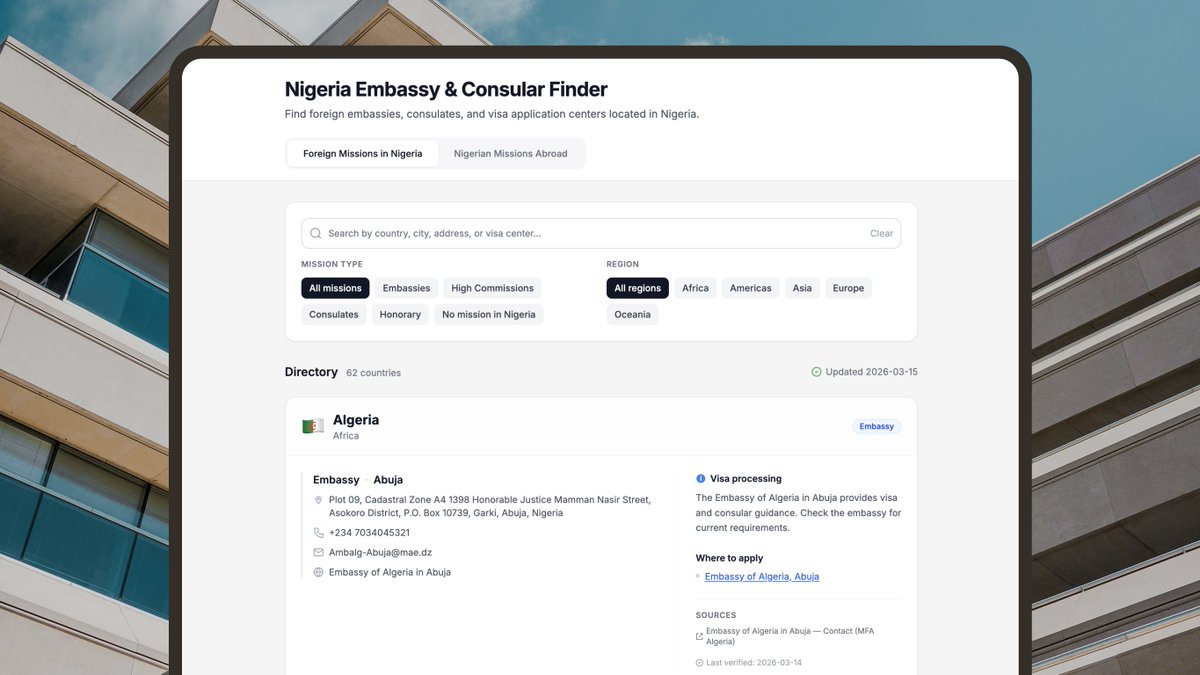Click the Algeria country heading

tap(356, 420)
